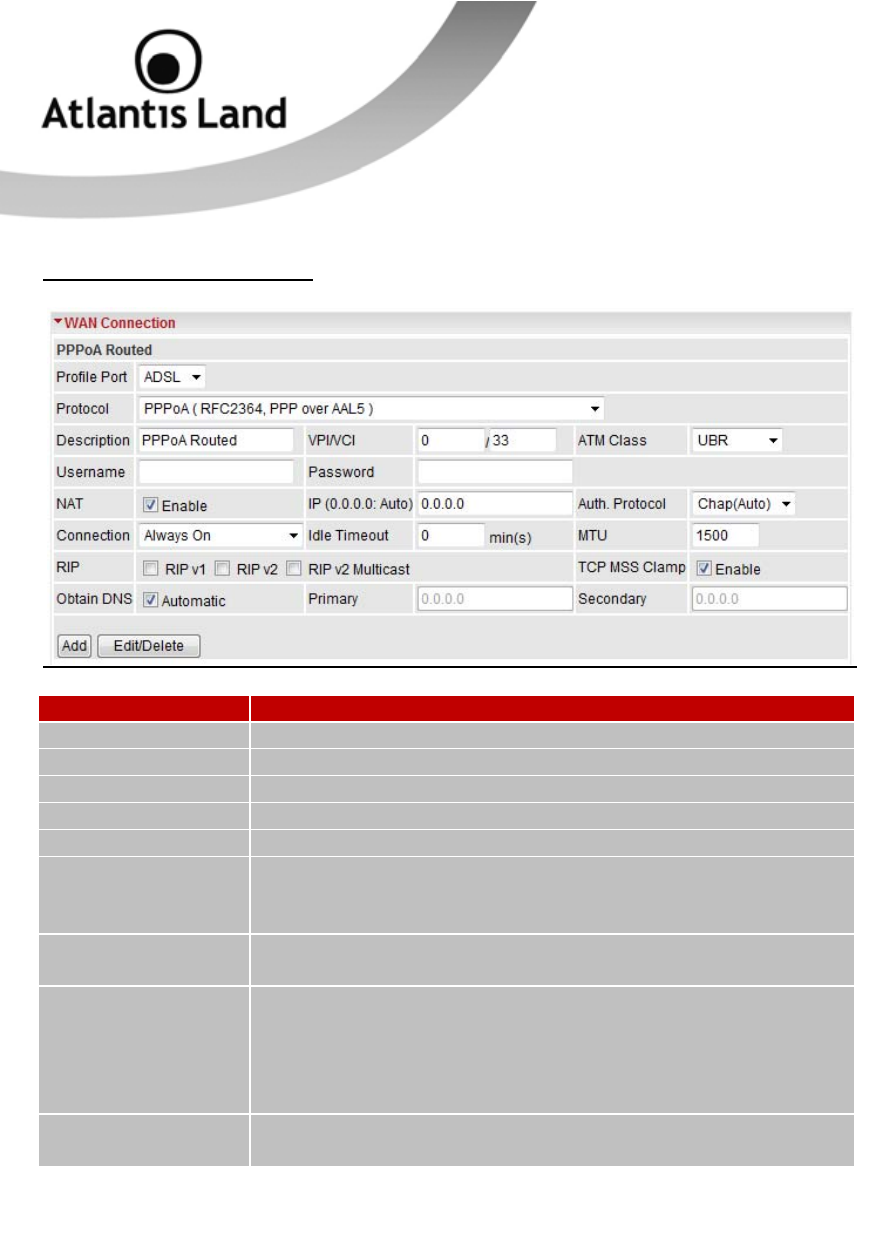
Task: Toggle the TCP MSS Clamp Enable checkbox
Action: pos(704,568)
